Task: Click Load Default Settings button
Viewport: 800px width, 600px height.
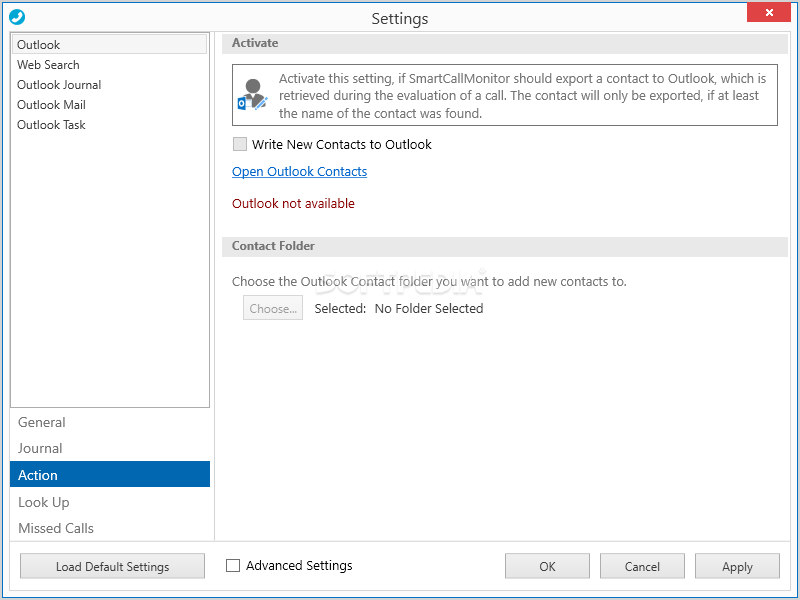Action: [112, 566]
